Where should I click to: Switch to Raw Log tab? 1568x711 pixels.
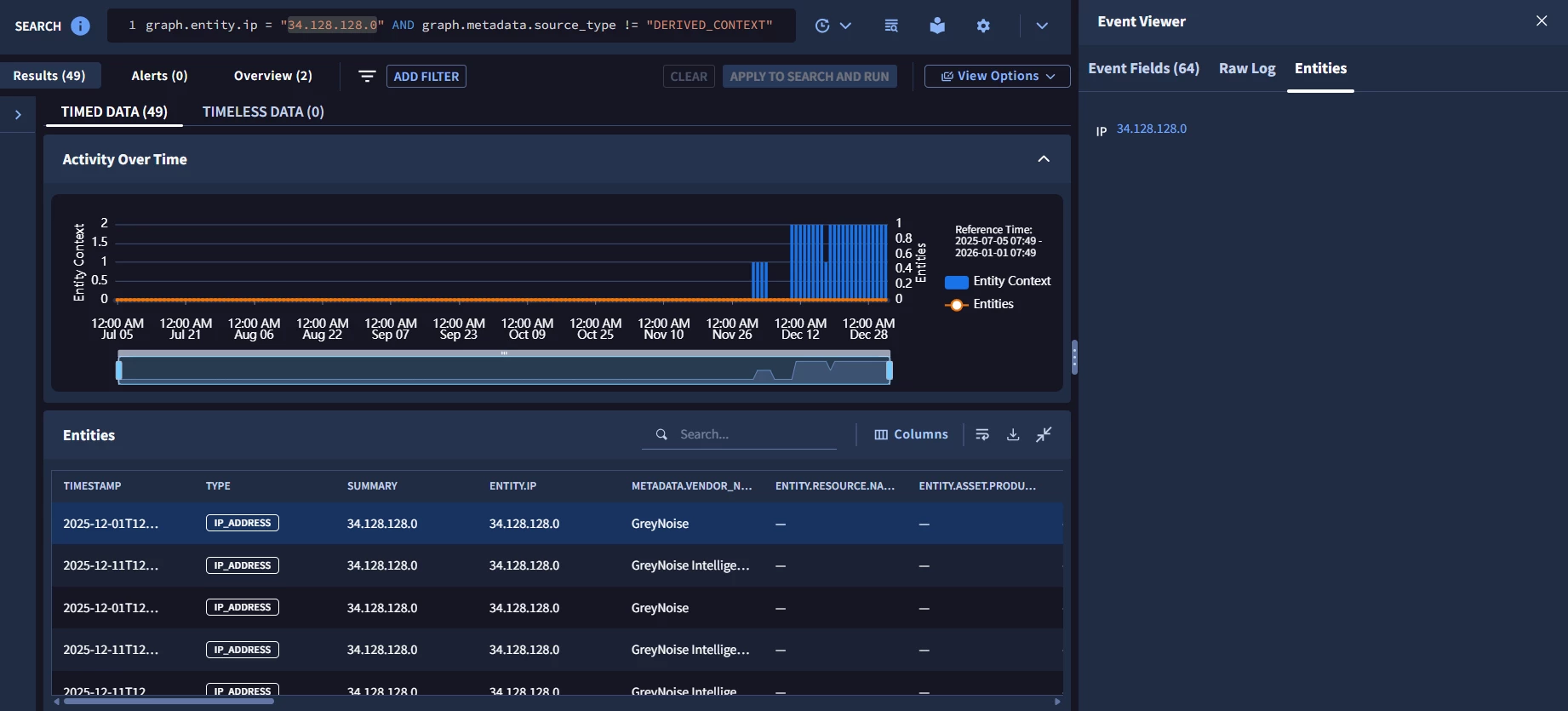pyautogui.click(x=1247, y=68)
